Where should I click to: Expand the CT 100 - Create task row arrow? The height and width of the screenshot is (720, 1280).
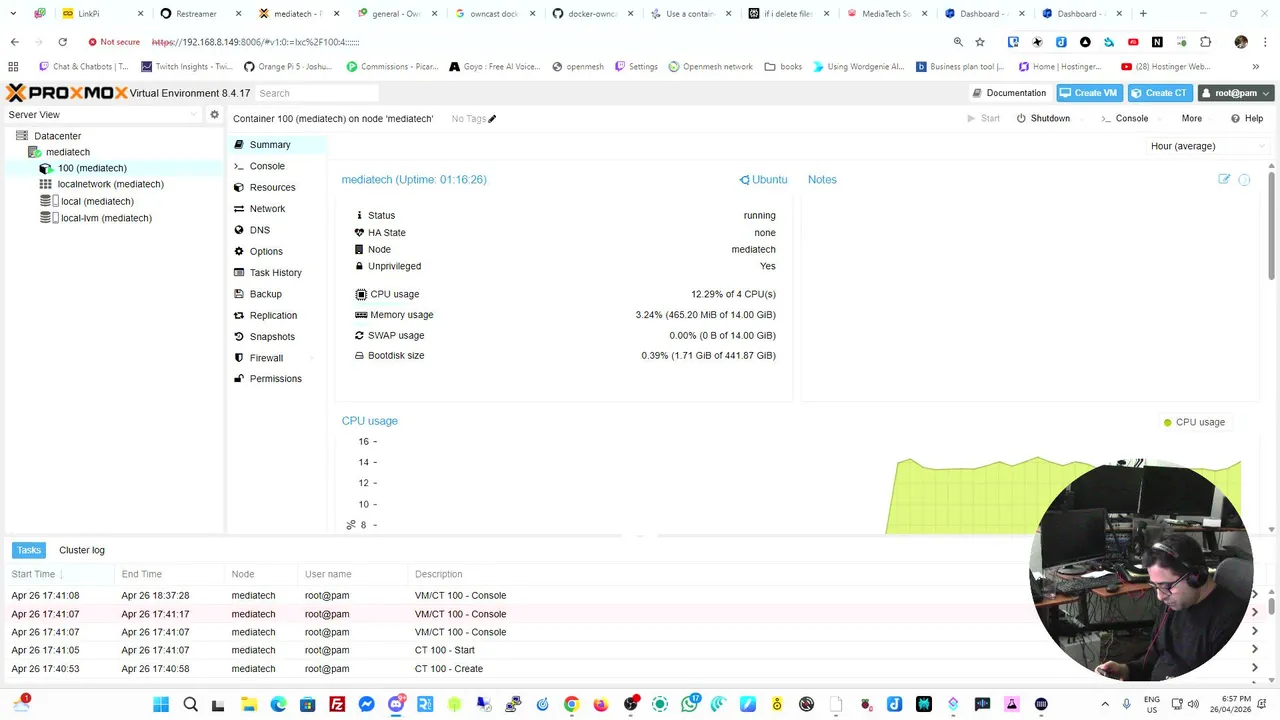tap(1255, 669)
